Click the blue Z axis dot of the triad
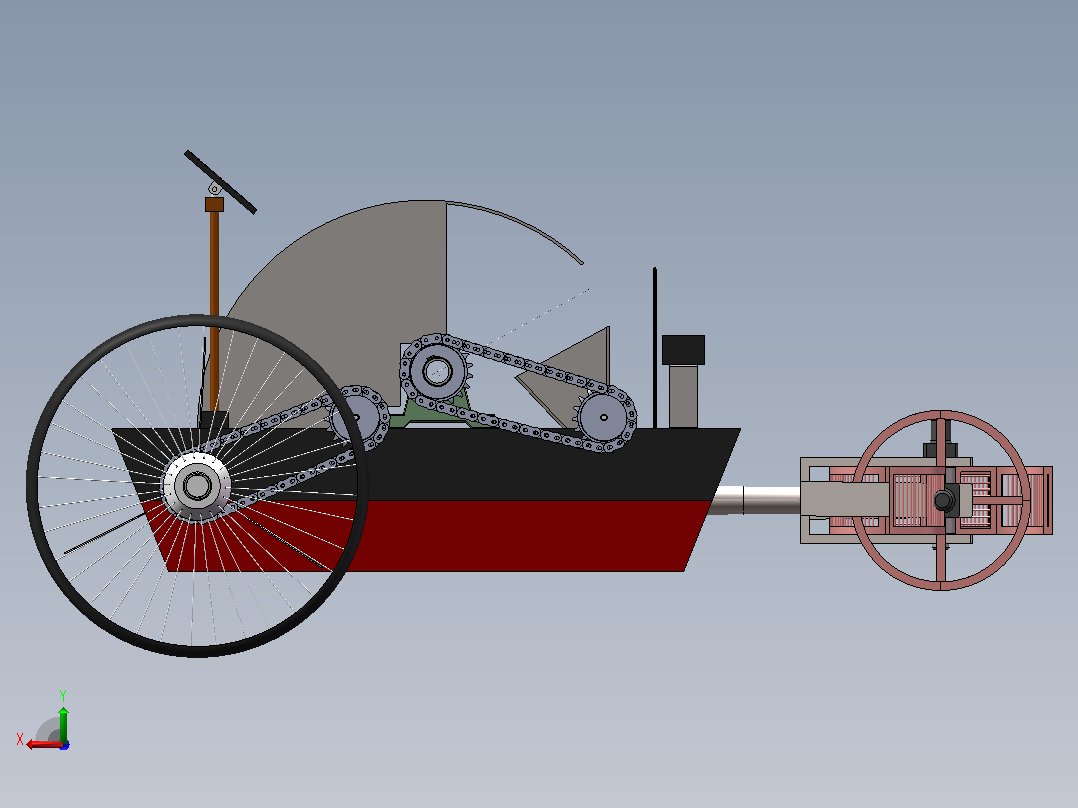 pos(65,745)
